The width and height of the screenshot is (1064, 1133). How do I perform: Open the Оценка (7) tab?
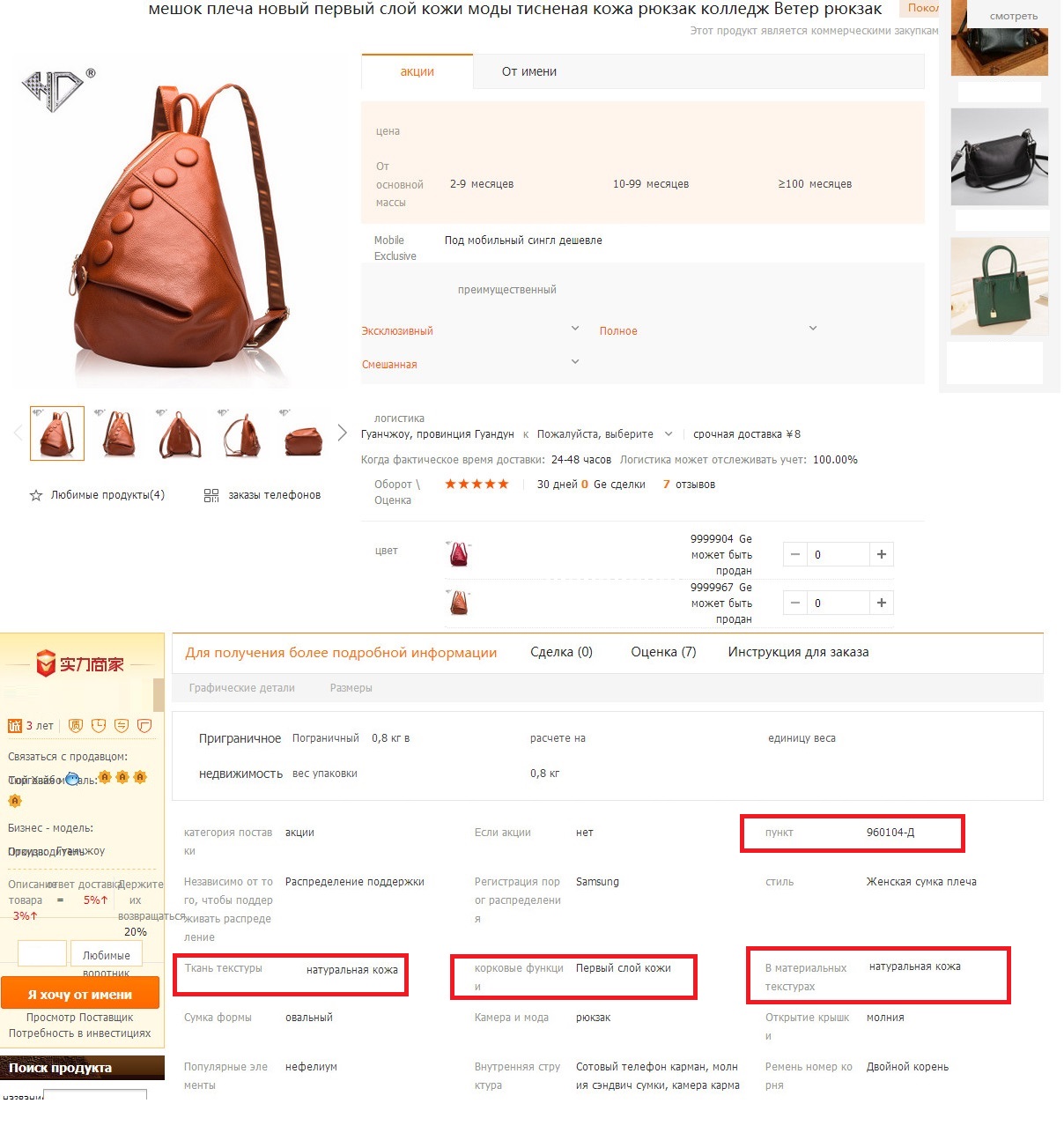tap(663, 652)
